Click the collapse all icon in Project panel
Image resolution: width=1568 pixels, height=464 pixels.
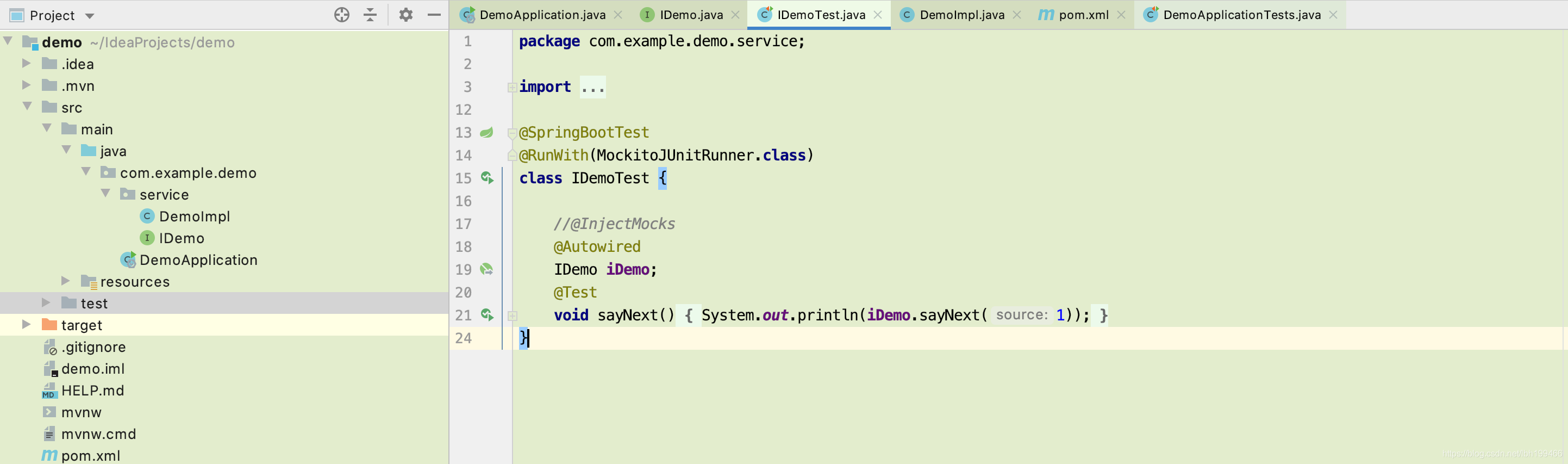click(370, 15)
